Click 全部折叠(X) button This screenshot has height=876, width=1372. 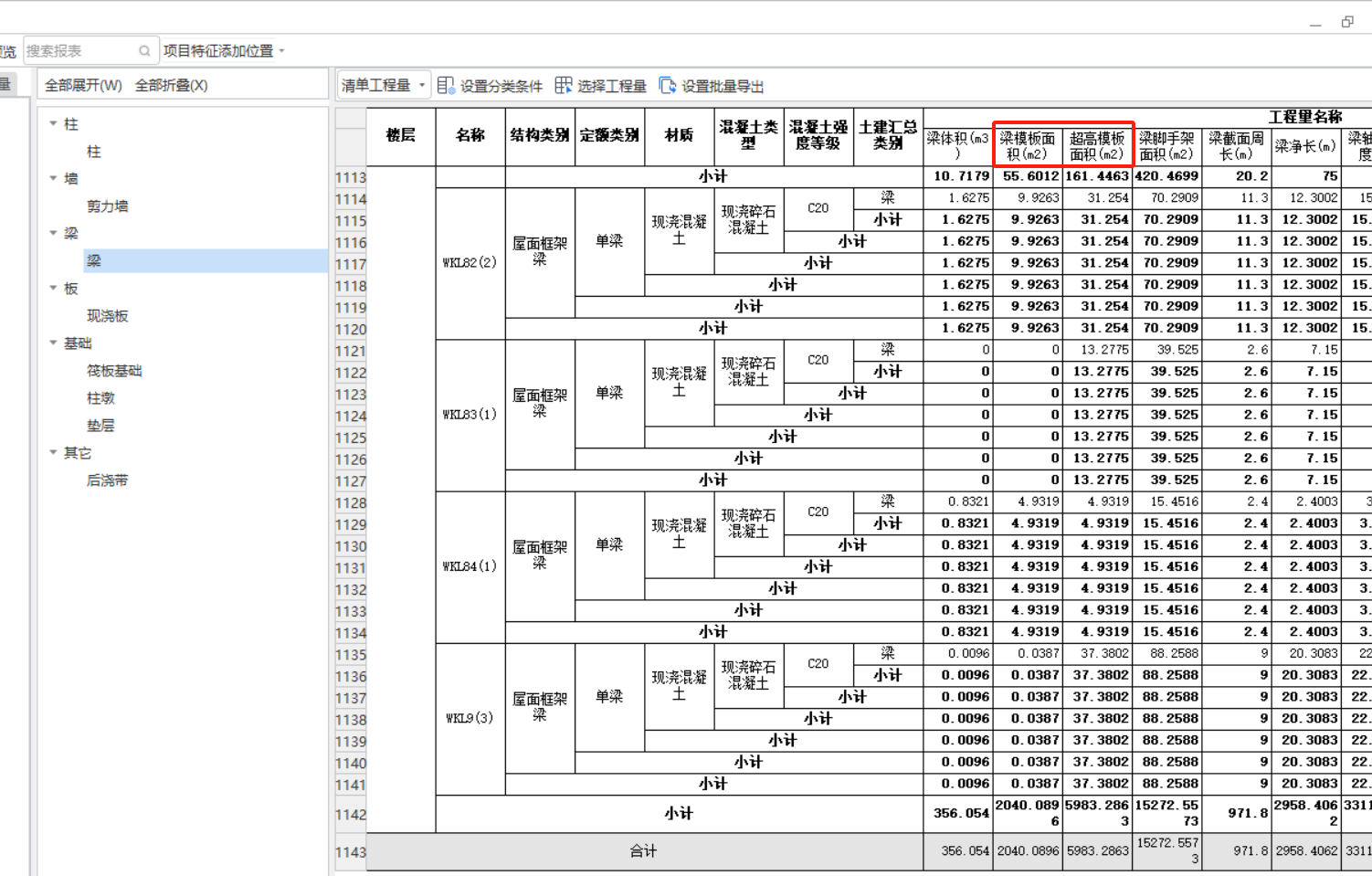(x=171, y=85)
